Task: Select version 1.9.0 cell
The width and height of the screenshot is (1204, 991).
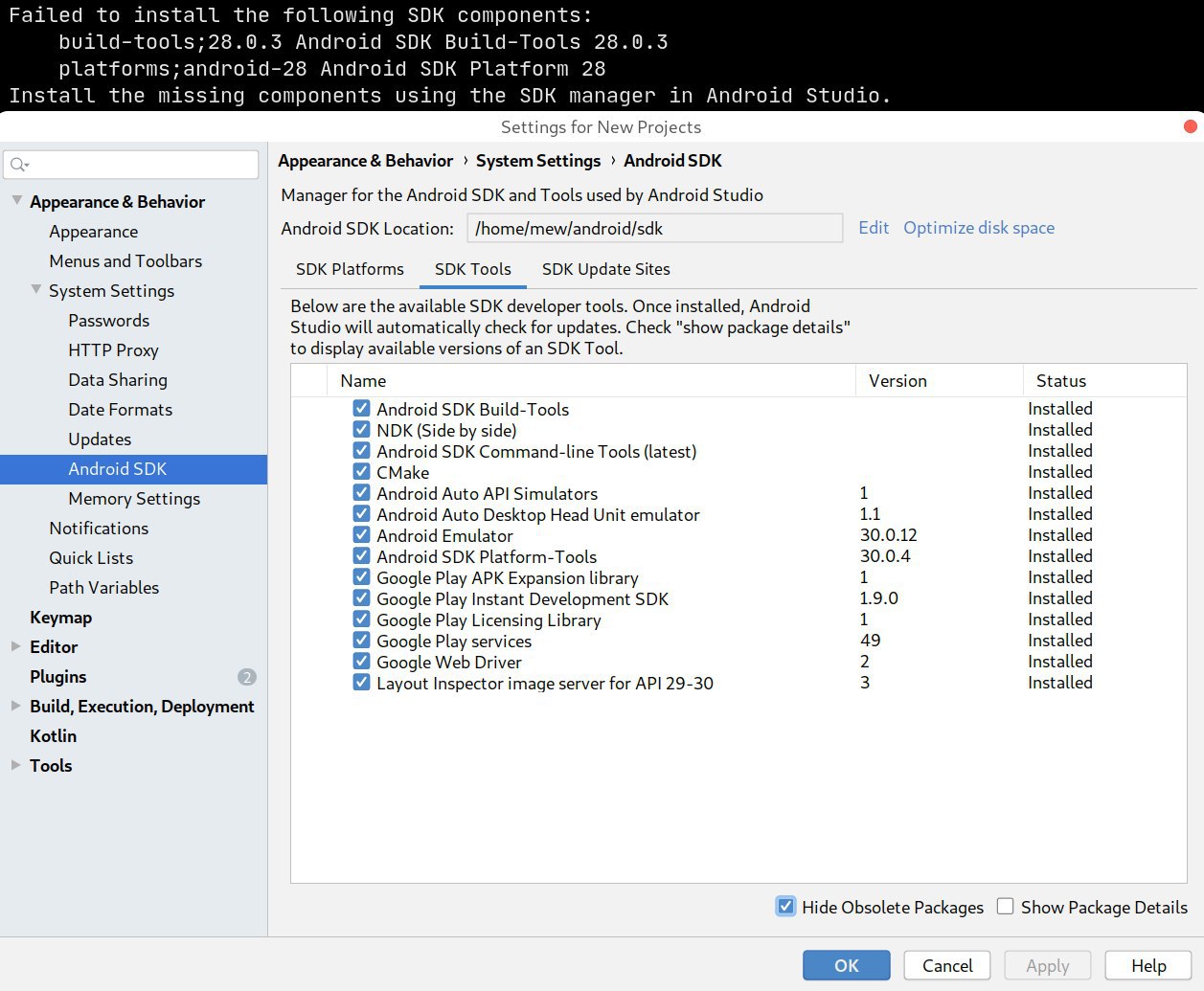Action: 879,598
